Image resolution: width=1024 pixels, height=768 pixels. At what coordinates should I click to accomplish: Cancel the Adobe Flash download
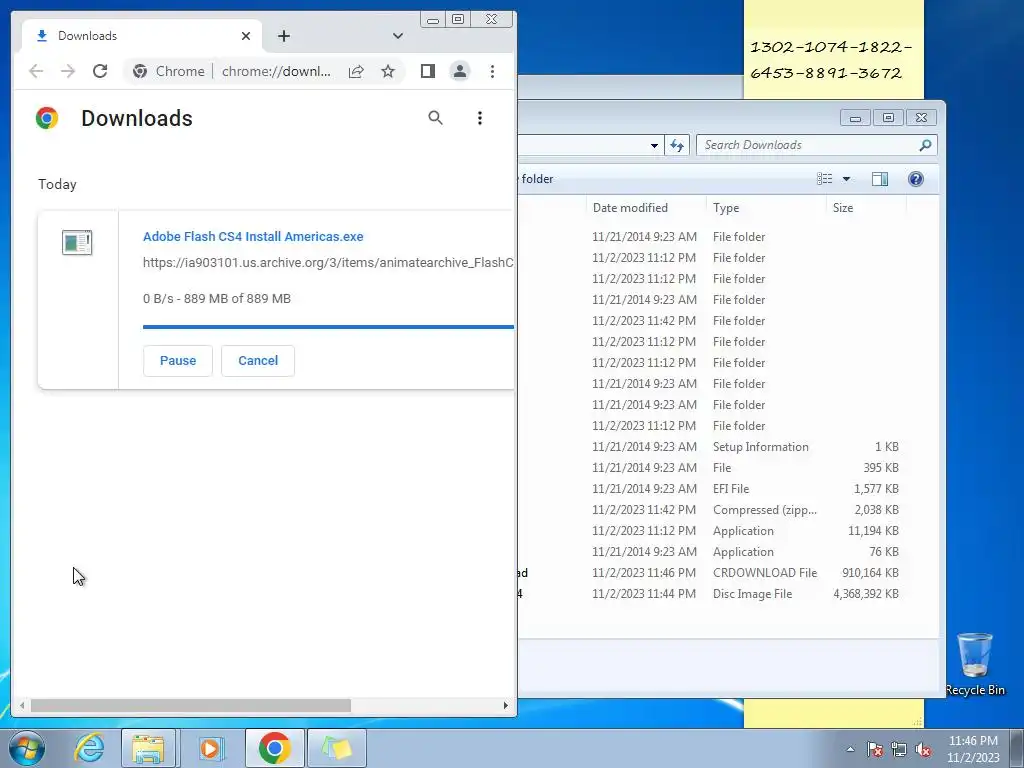pos(258,360)
